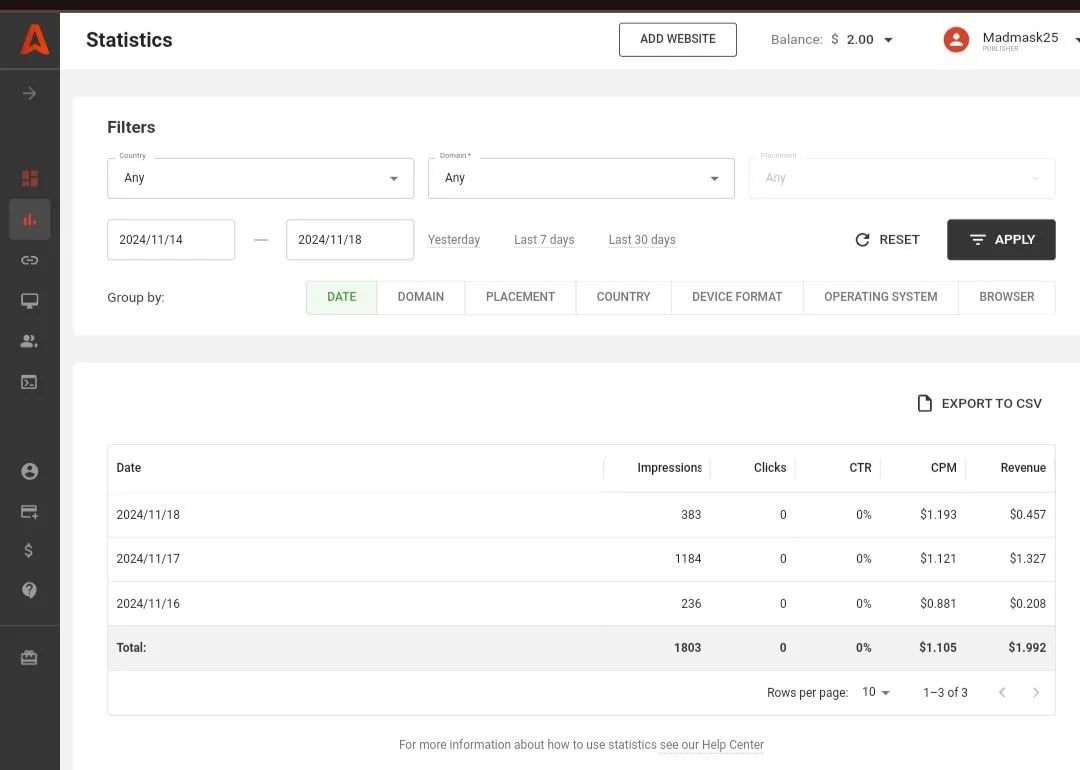Click the 2024/11/16 date cell
The image size is (1080, 770).
148,603
